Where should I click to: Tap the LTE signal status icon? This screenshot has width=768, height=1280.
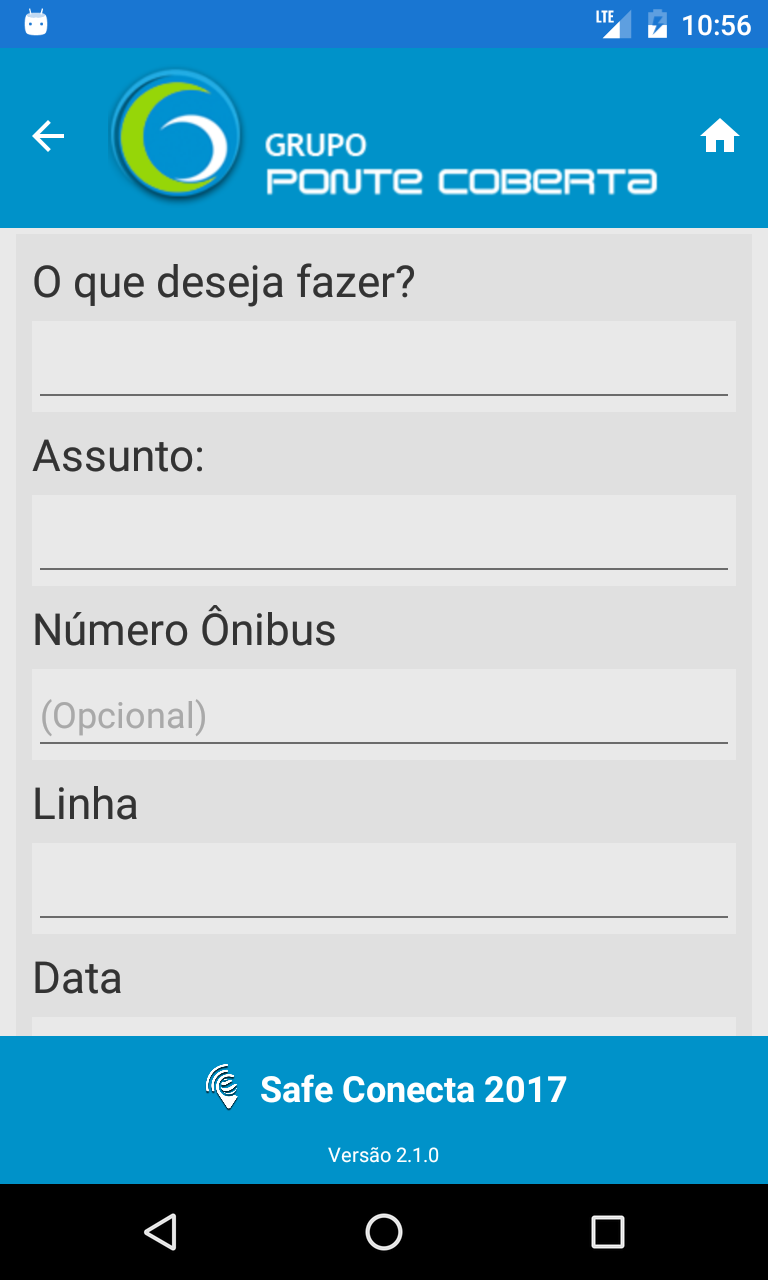(x=614, y=23)
